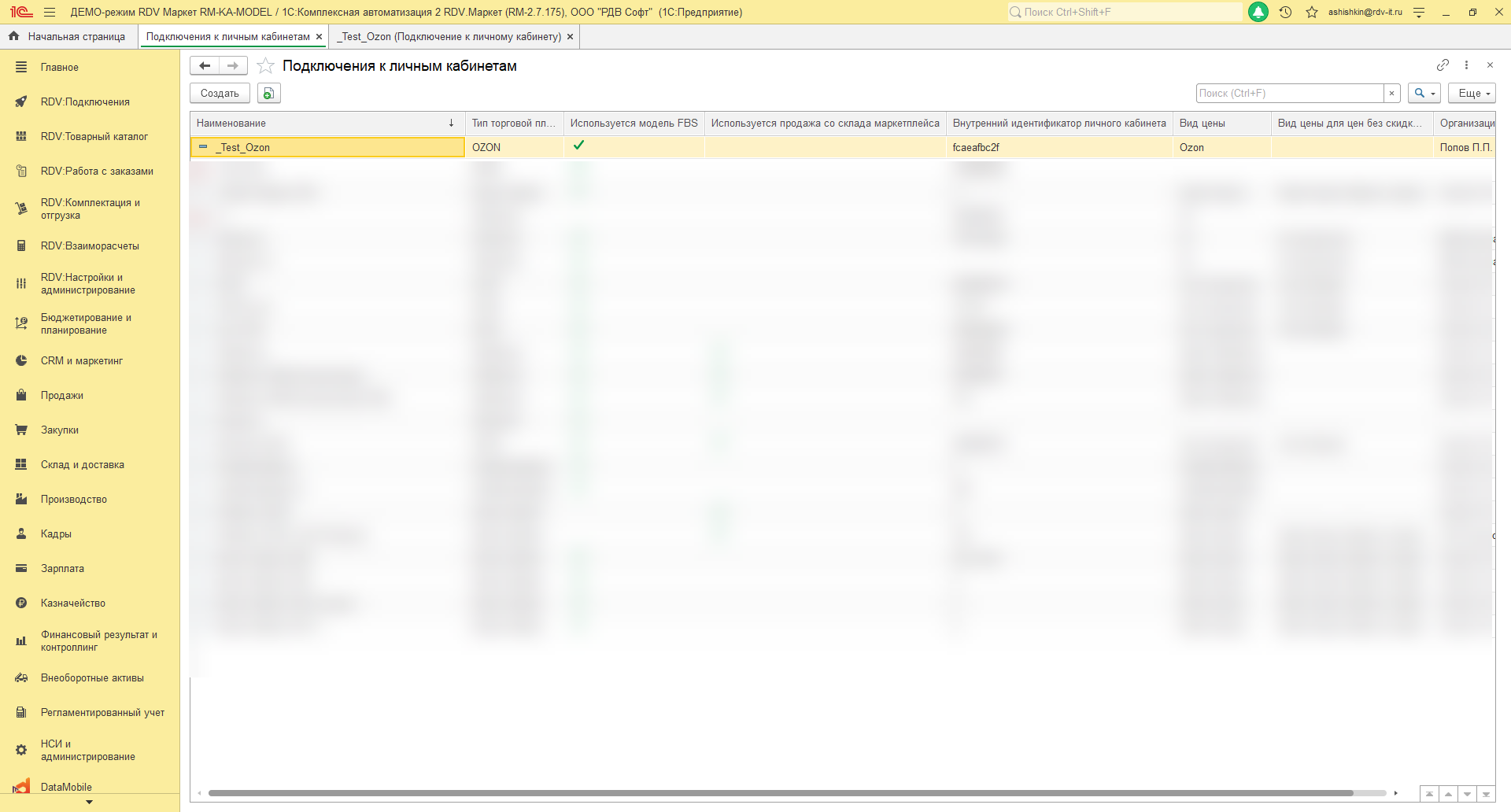This screenshot has width=1511, height=812.
Task: Click the Внеоборотные активы icon
Action: pyautogui.click(x=21, y=678)
